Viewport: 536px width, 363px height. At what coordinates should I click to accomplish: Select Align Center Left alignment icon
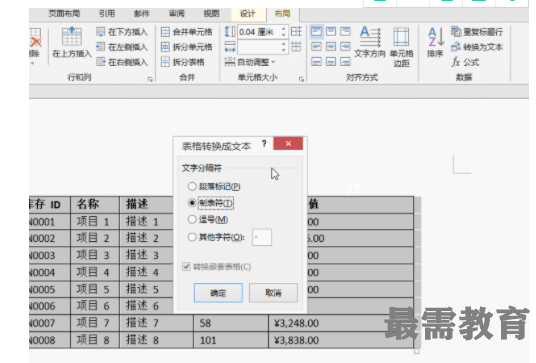[x=317, y=46]
